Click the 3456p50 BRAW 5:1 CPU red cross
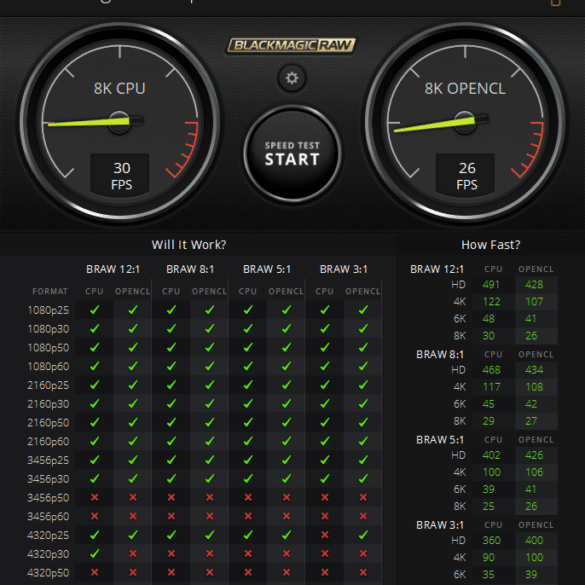Viewport: 585px width, 585px height. pos(248,497)
